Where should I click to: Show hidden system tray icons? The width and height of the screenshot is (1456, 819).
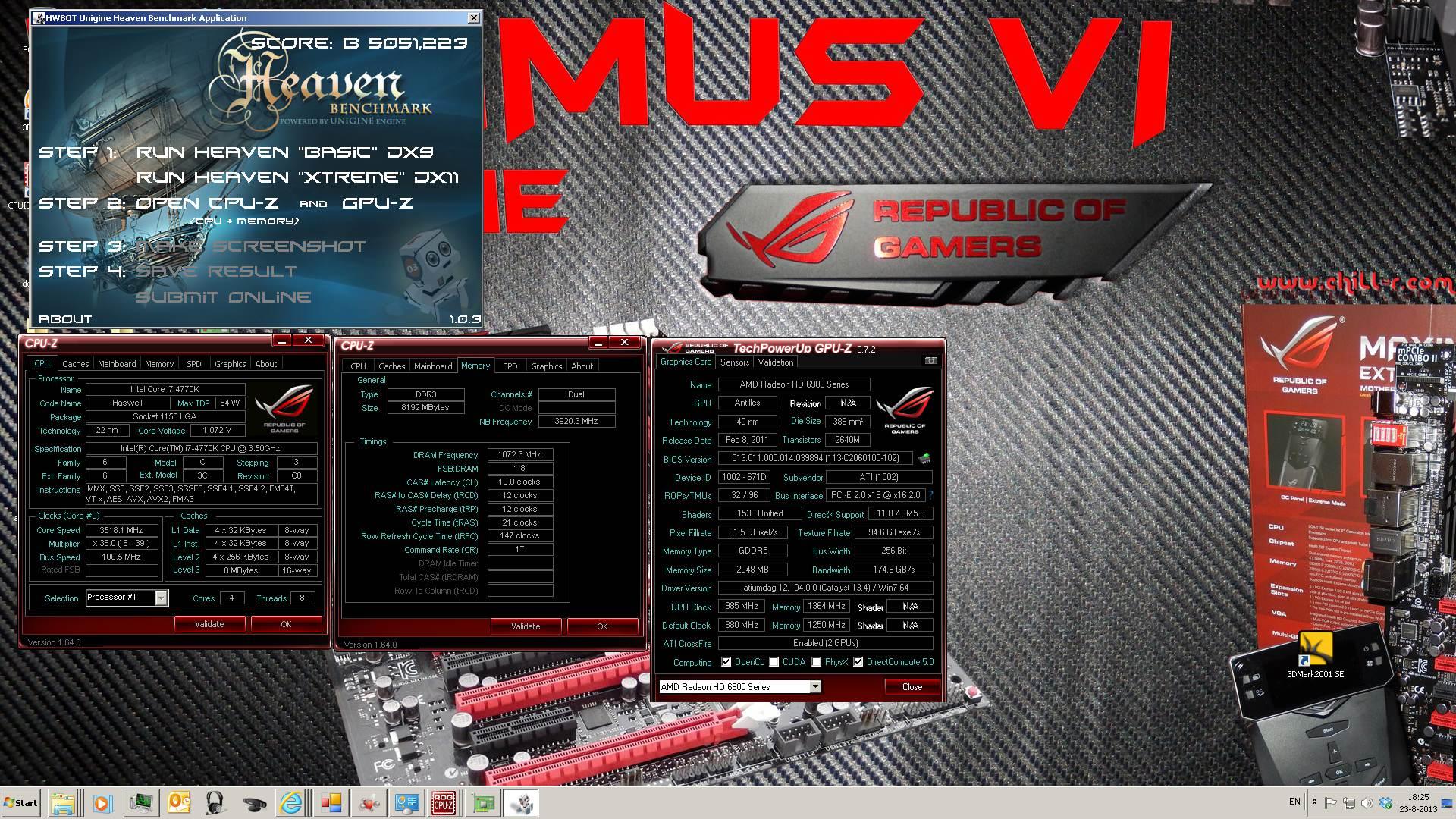[1314, 802]
